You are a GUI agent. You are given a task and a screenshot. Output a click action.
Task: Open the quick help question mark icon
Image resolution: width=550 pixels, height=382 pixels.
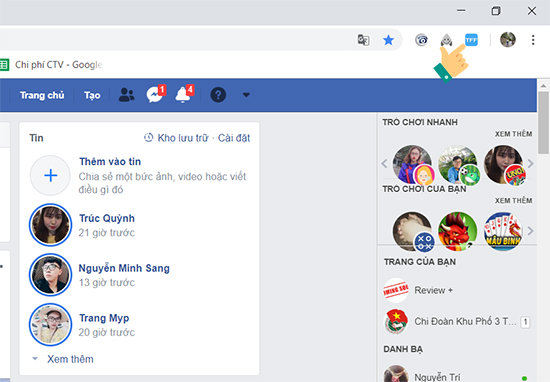[218, 95]
